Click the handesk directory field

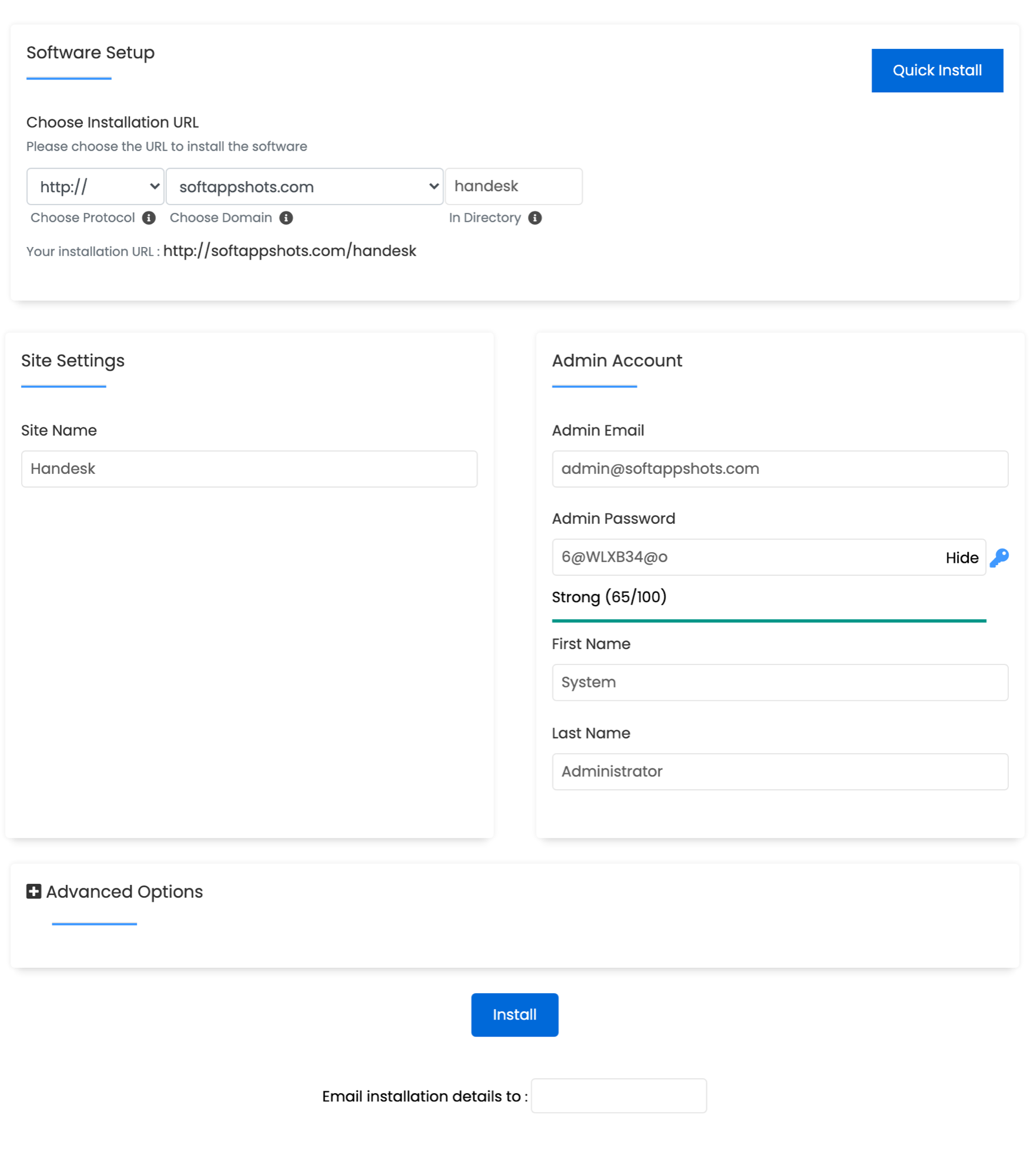click(513, 186)
